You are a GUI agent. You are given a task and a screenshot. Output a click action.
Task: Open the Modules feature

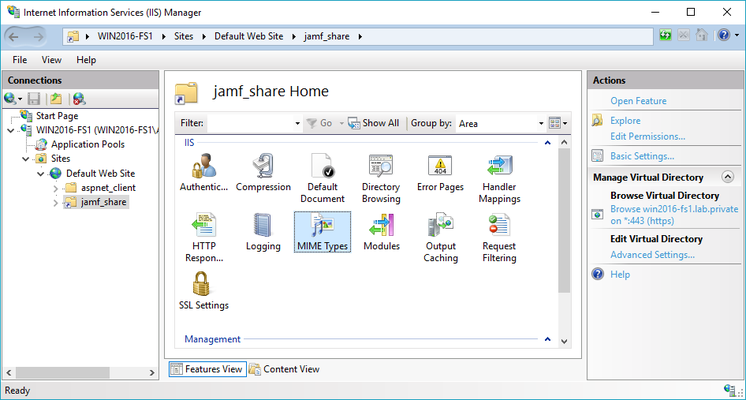click(x=381, y=232)
